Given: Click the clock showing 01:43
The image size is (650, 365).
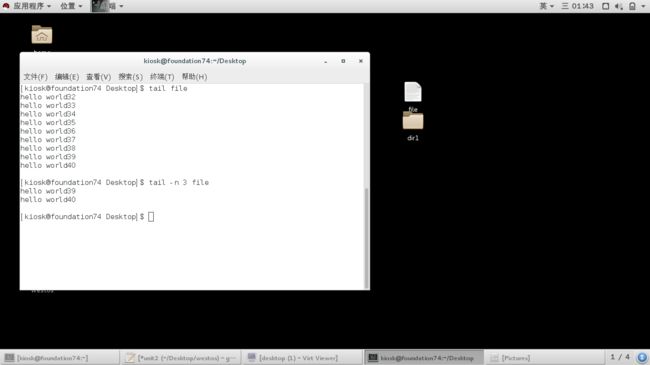Looking at the screenshot, I should (x=577, y=6).
